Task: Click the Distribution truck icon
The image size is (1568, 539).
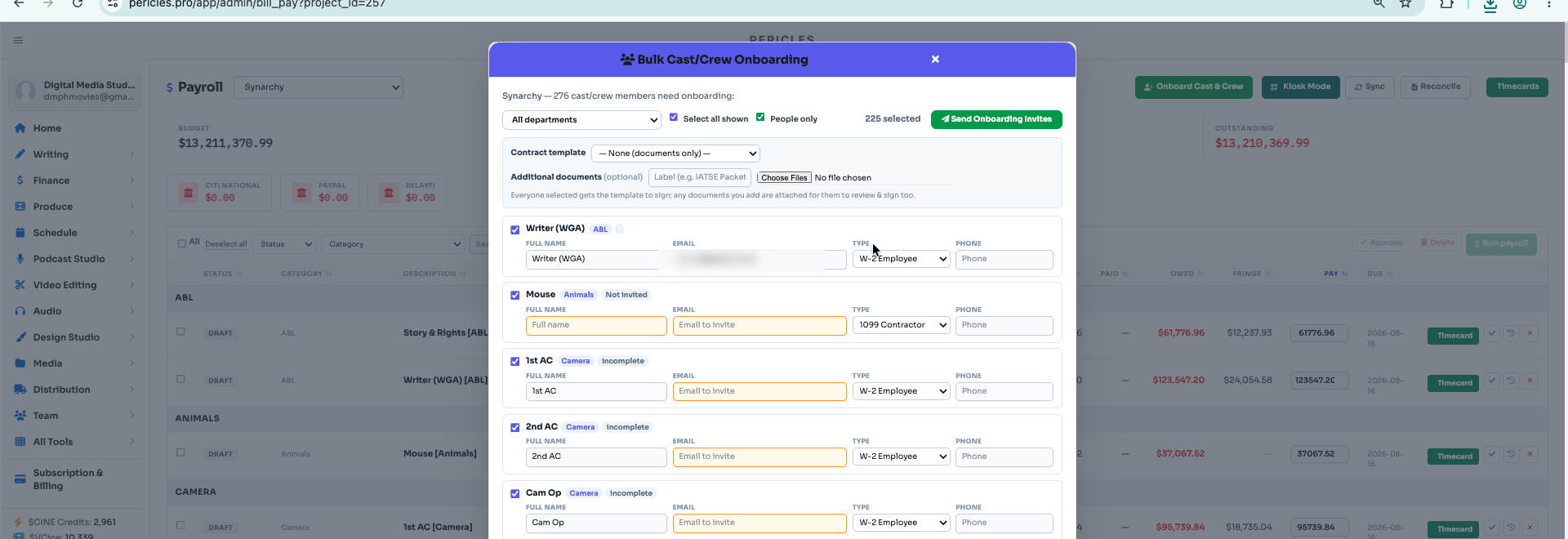Action: (x=20, y=390)
